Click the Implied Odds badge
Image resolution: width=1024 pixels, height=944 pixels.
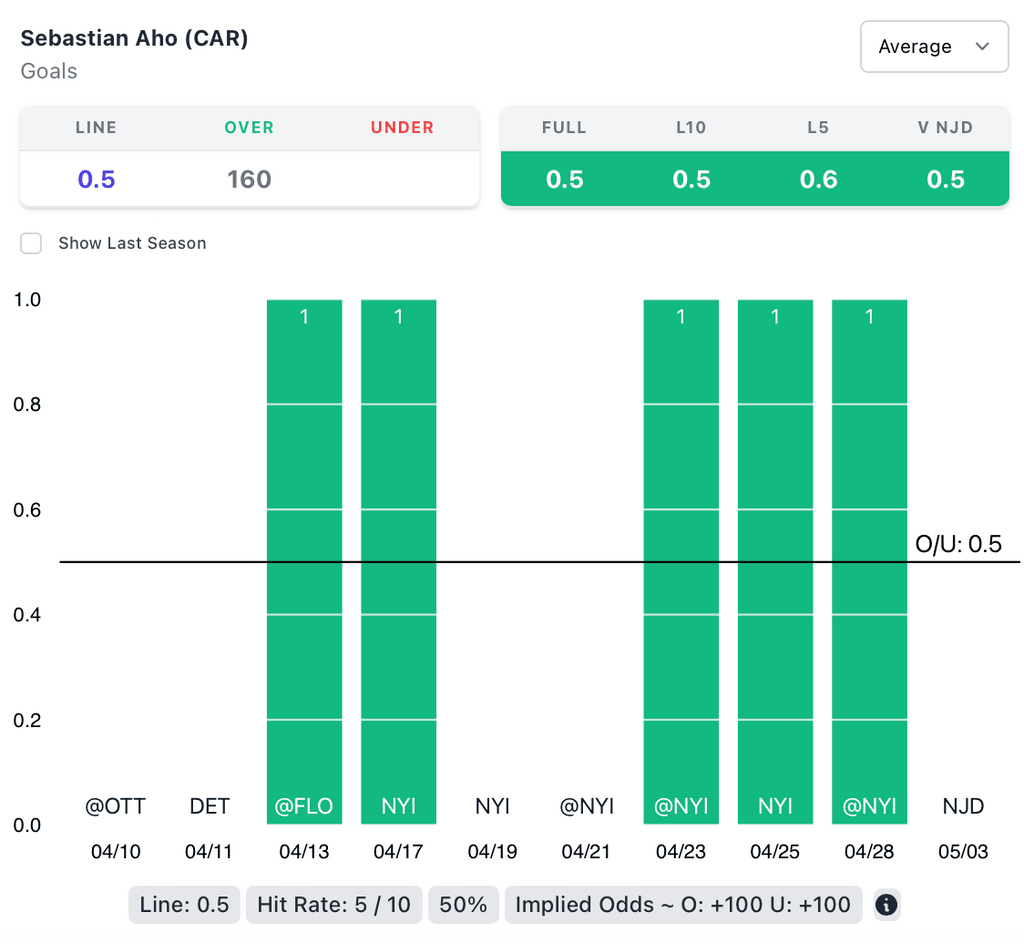(x=683, y=905)
